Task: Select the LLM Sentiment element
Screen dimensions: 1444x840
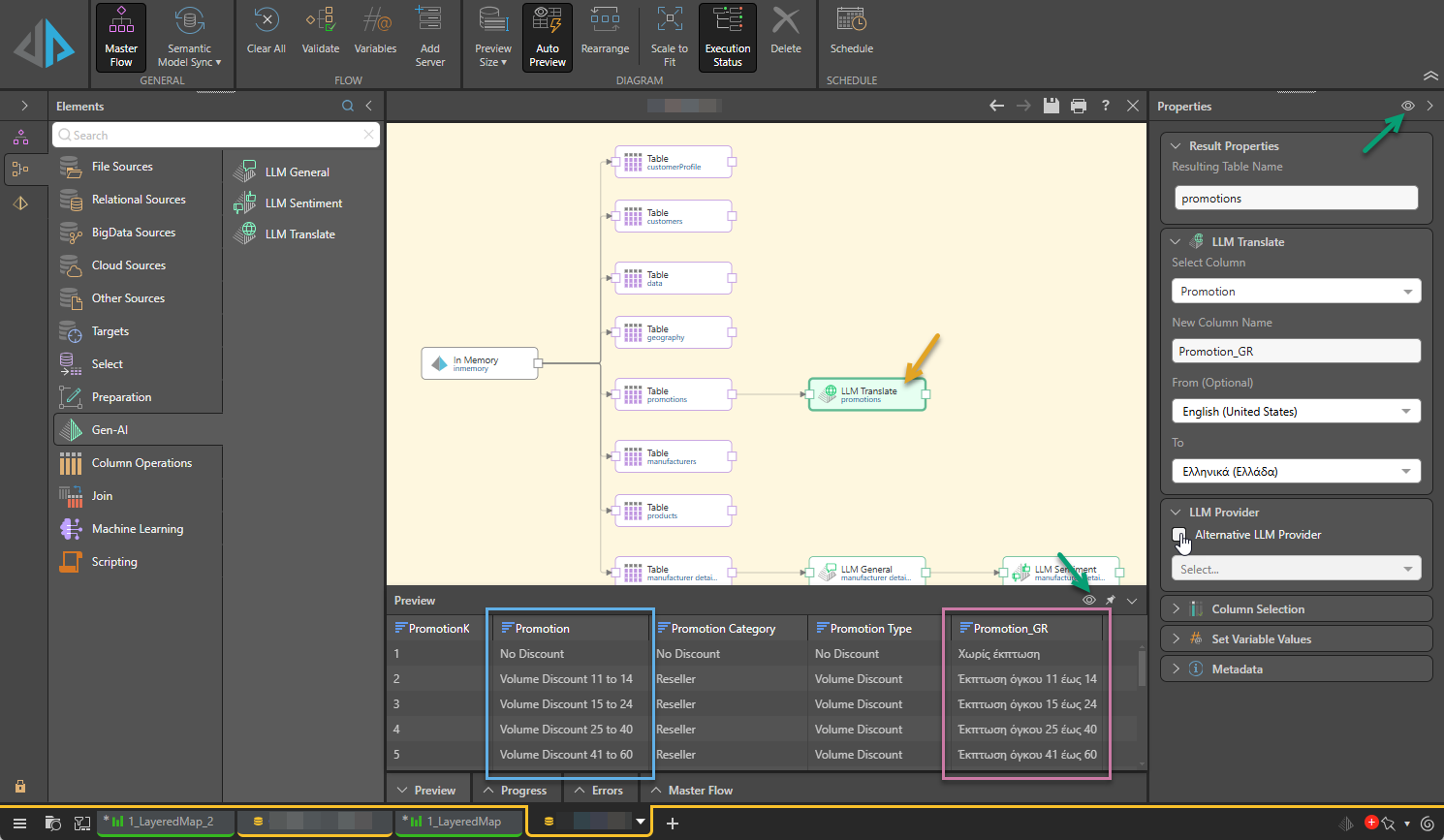Action: 302,203
